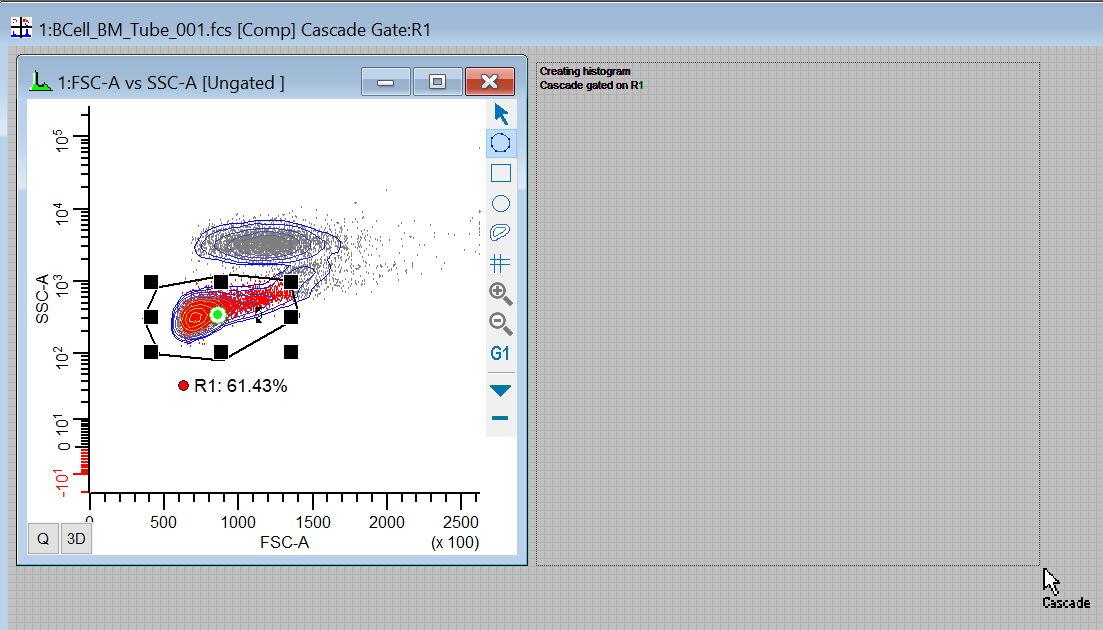This screenshot has height=630, width=1103.
Task: Toggle the 3D view button
Action: [76, 538]
